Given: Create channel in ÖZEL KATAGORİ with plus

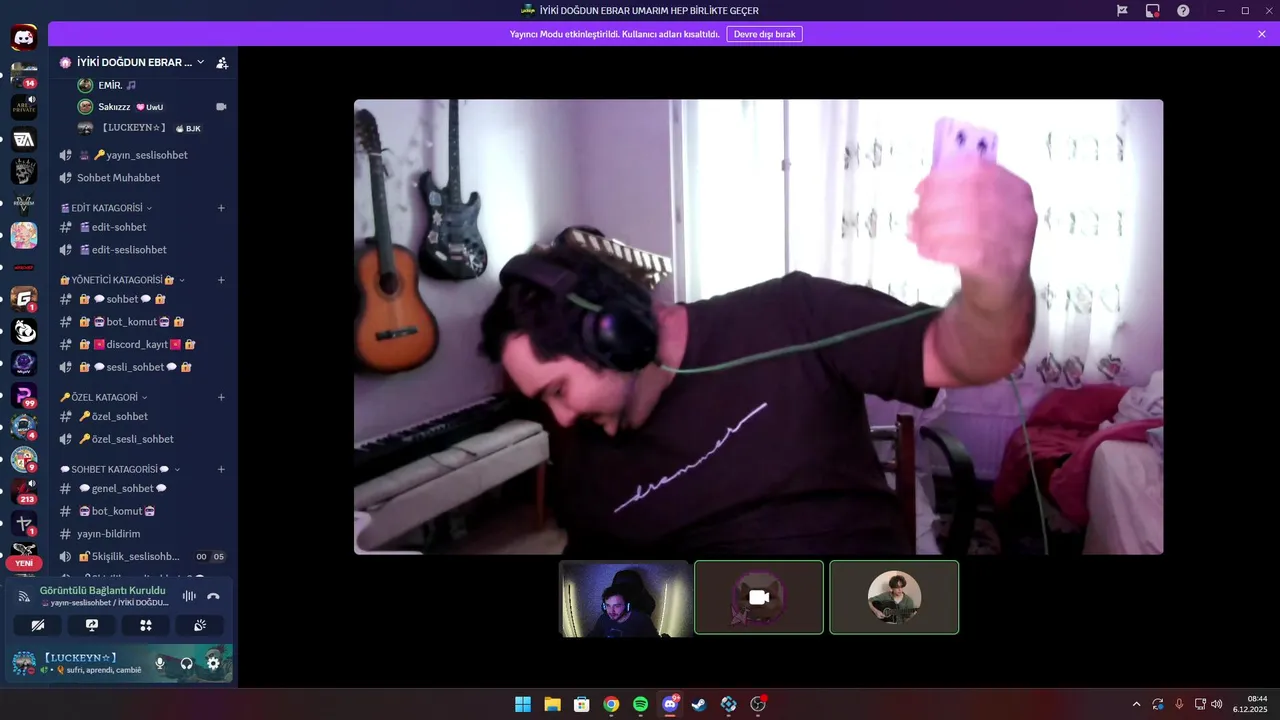Looking at the screenshot, I should 221,397.
